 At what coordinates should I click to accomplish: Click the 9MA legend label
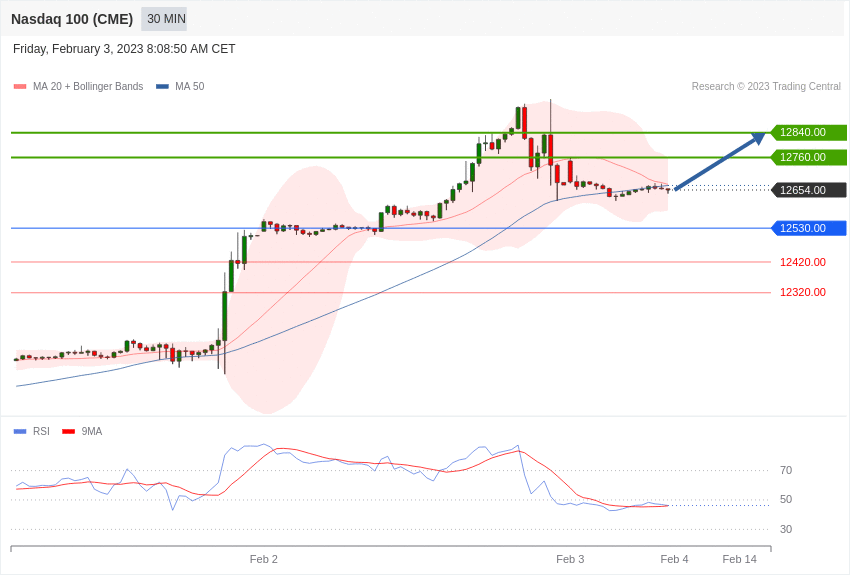click(x=92, y=432)
